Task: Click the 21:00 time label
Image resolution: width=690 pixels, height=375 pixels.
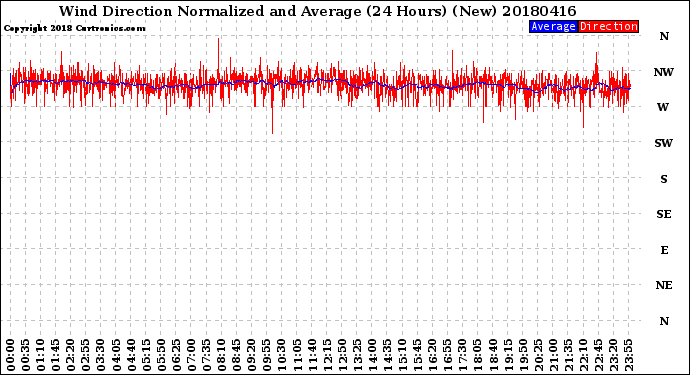Action: pyautogui.click(x=554, y=355)
